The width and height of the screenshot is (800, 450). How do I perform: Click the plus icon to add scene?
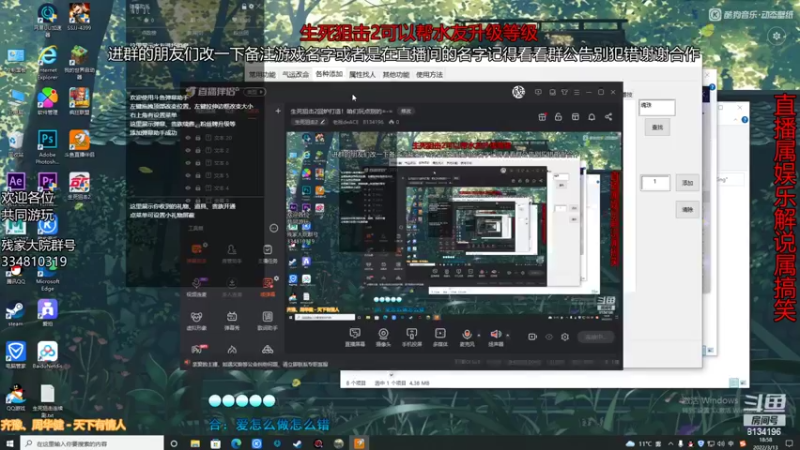(x=278, y=111)
